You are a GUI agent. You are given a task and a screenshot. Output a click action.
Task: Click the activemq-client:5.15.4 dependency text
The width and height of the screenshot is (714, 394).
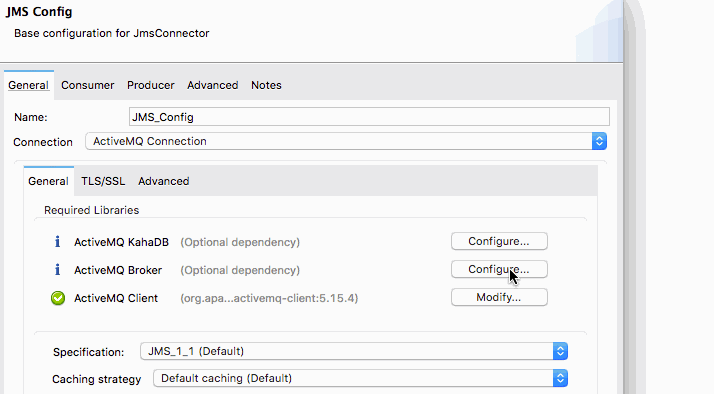tap(269, 298)
